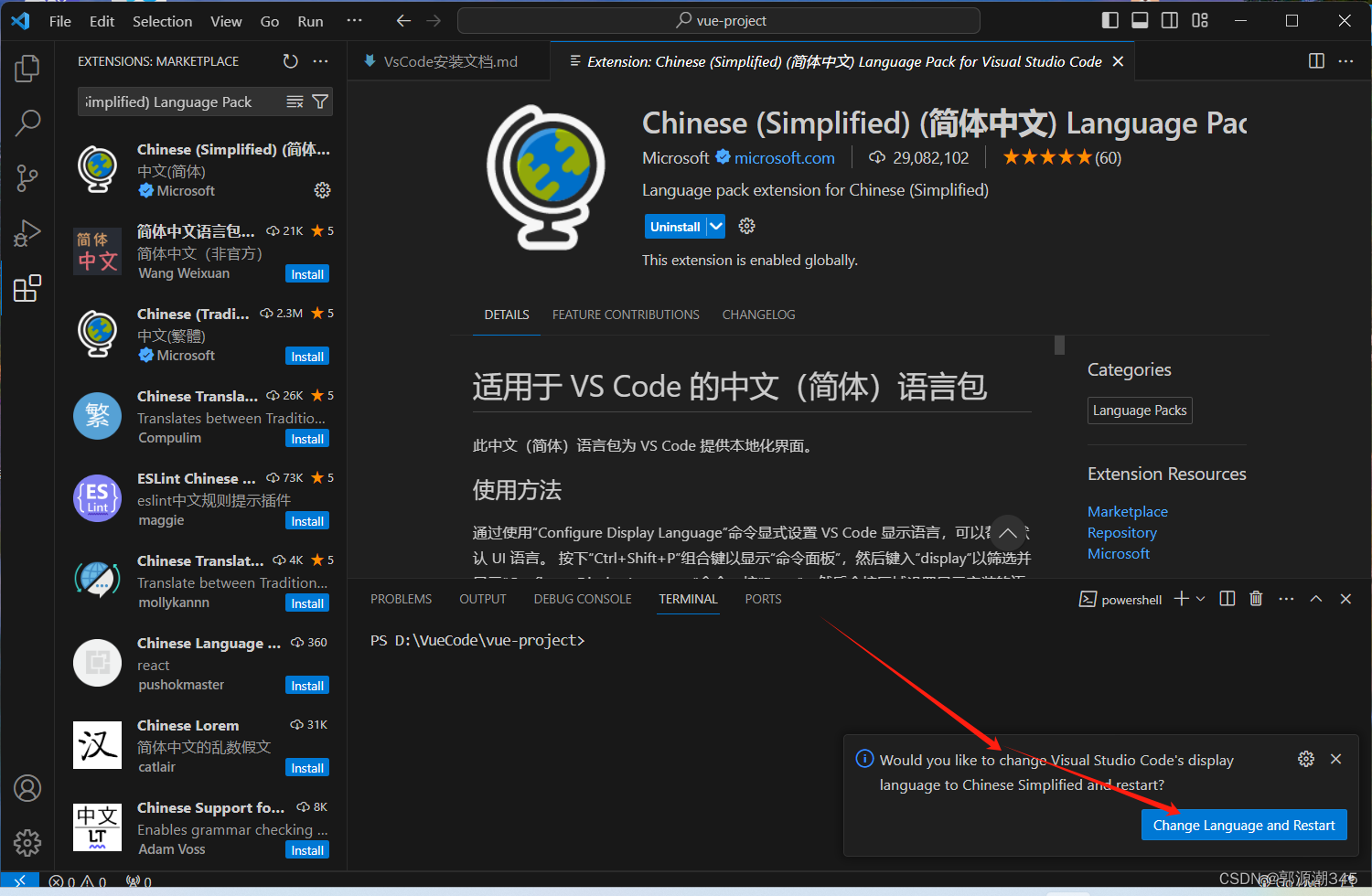Refresh the extensions marketplace list
The height and width of the screenshot is (896, 1372).
290,61
